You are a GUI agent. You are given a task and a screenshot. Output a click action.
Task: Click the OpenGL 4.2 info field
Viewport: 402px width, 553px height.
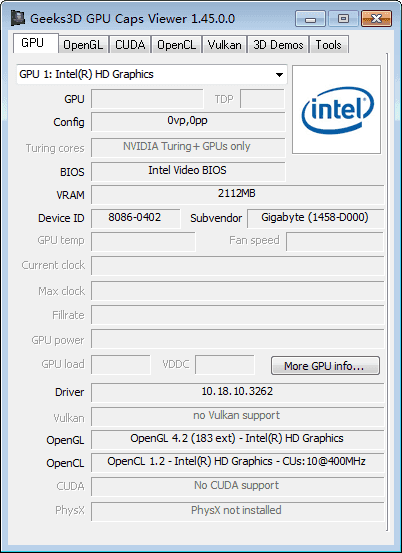pos(237,439)
